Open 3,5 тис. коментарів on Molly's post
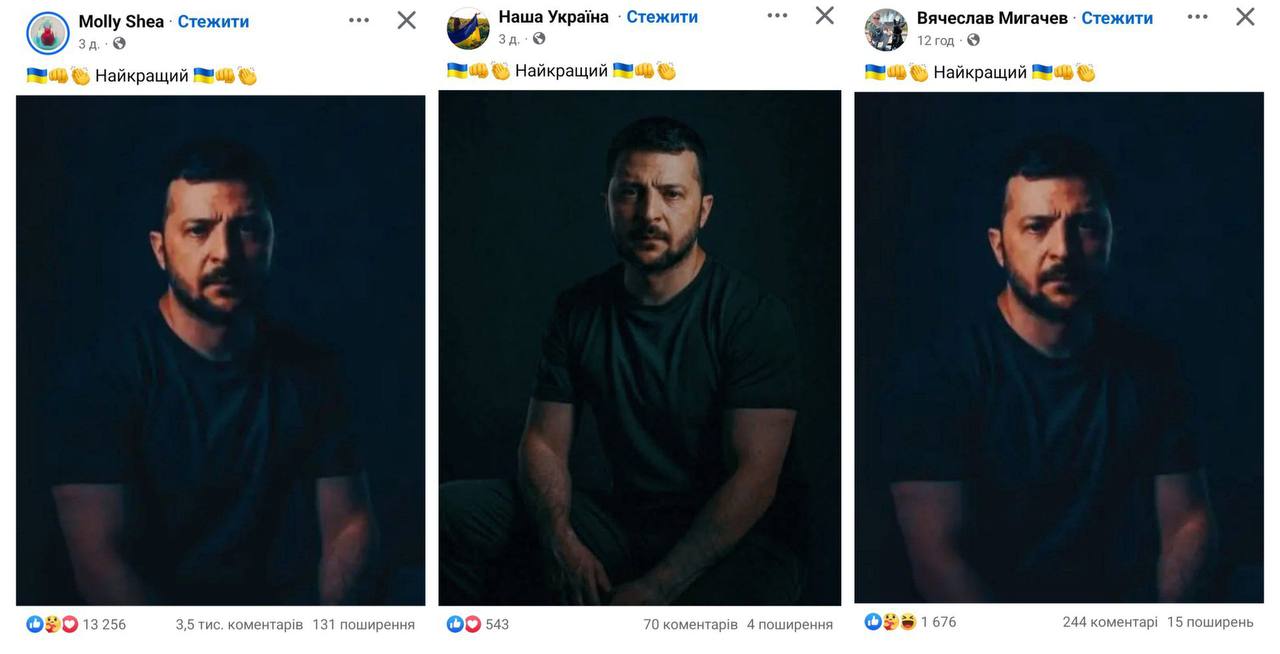The image size is (1280, 654). 239,624
